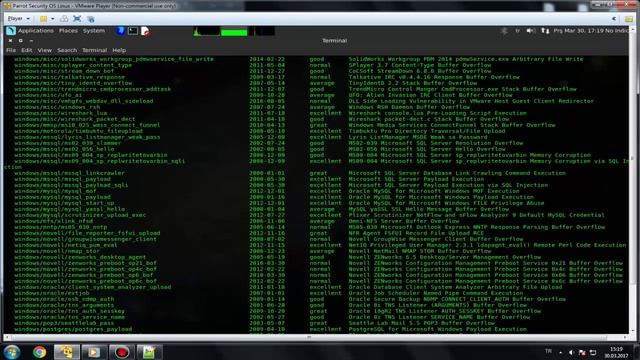Select the 'windows/mssql/mssql_payload' line
This screenshot has height=360, width=640.
pos(62,179)
